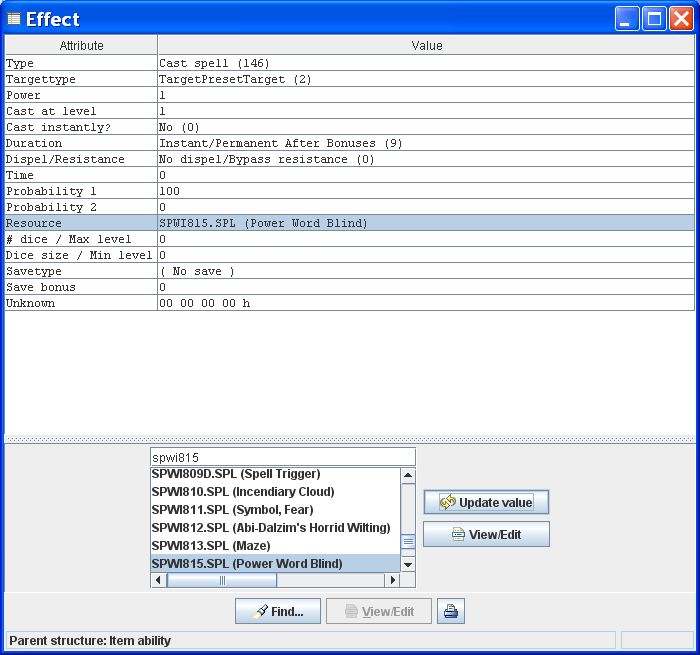Click the spwi815 search text field
This screenshot has height=655, width=700.
281,457
